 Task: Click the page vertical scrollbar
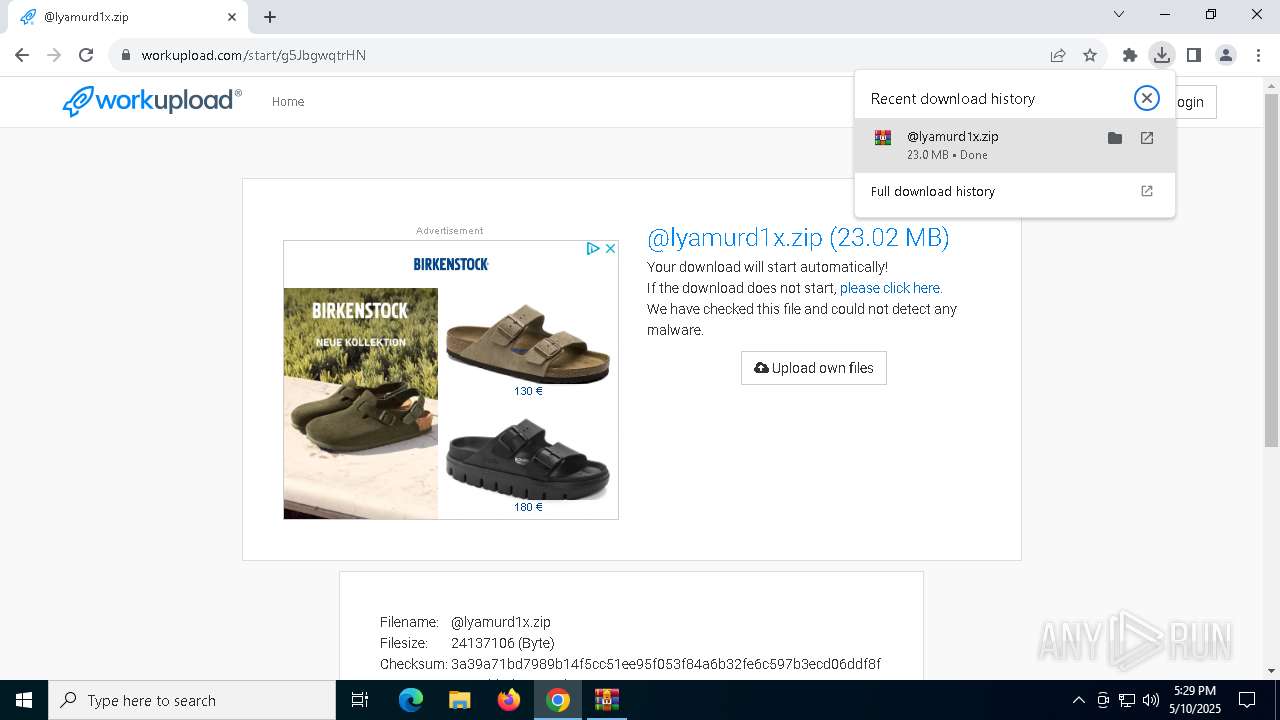click(1272, 270)
